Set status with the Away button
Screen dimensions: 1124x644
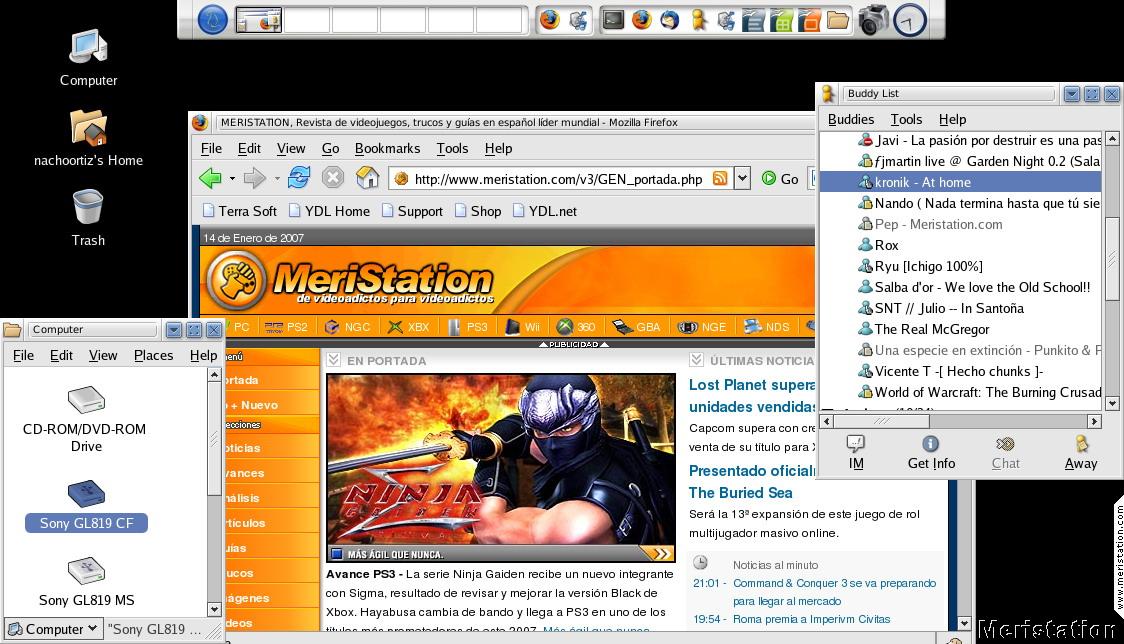1080,453
